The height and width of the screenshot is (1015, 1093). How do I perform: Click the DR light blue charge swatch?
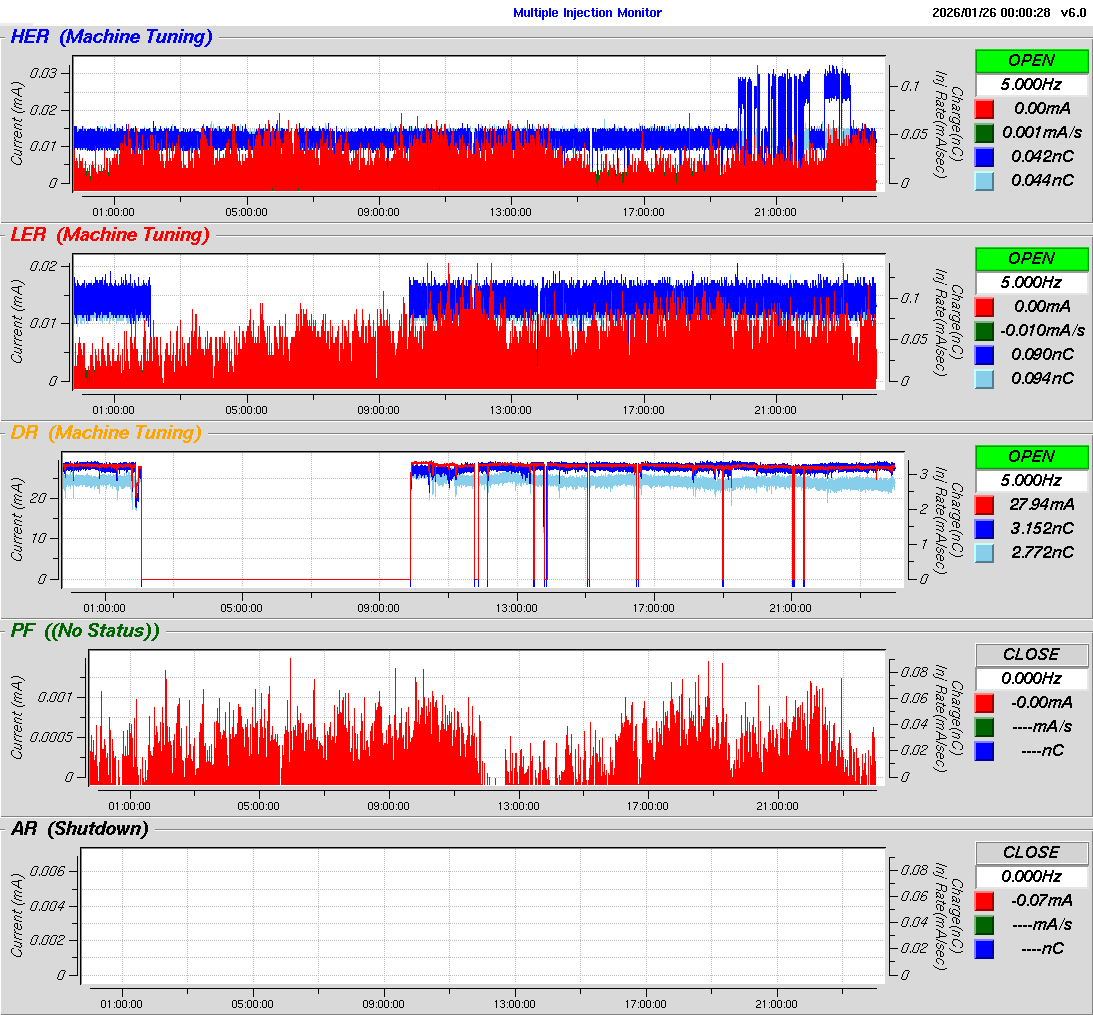(984, 552)
